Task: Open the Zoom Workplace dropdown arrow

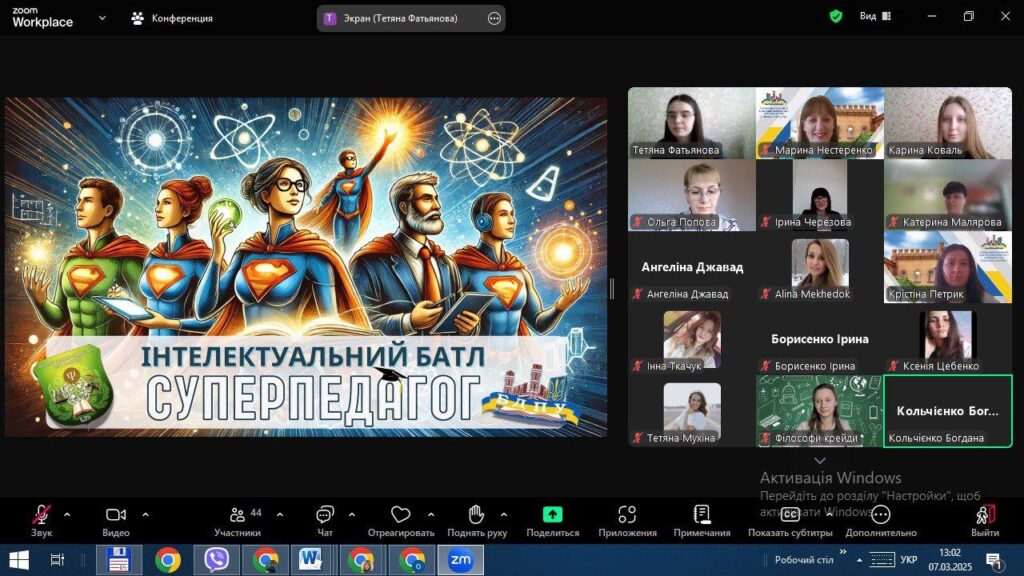Action: pos(102,18)
